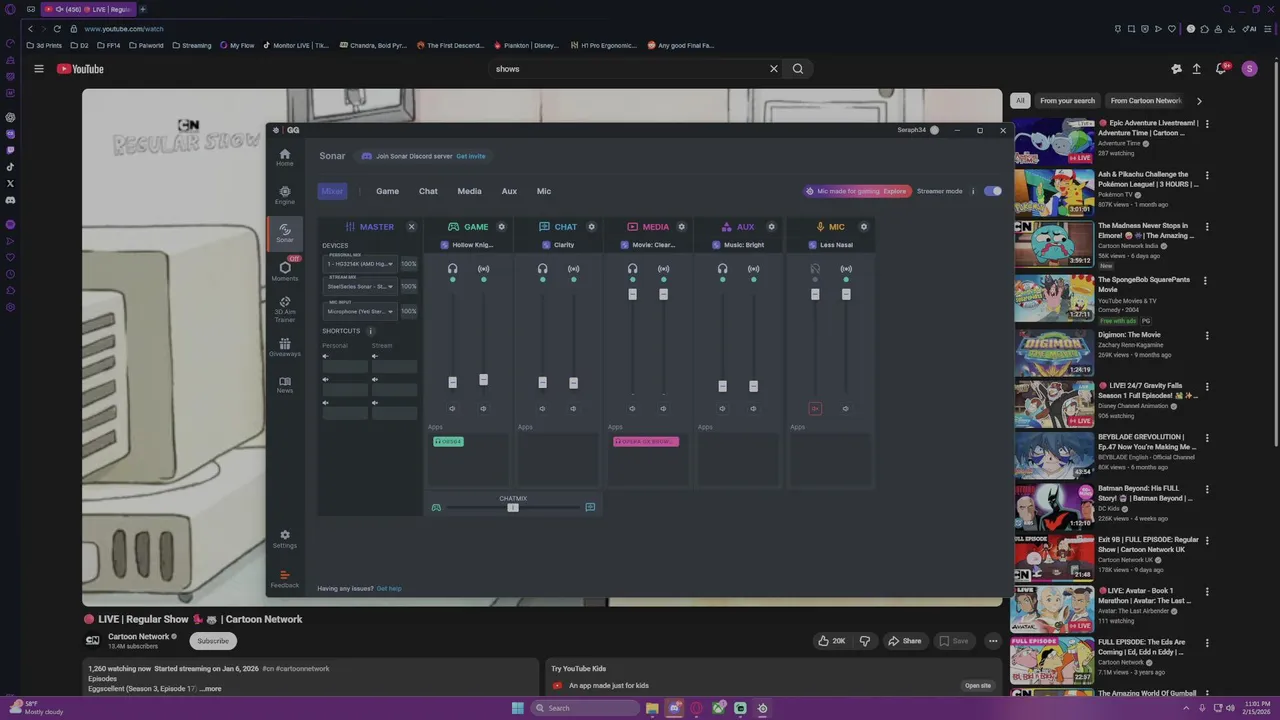The image size is (1280, 720).
Task: Select the From your search filter chip
Action: point(1067,100)
